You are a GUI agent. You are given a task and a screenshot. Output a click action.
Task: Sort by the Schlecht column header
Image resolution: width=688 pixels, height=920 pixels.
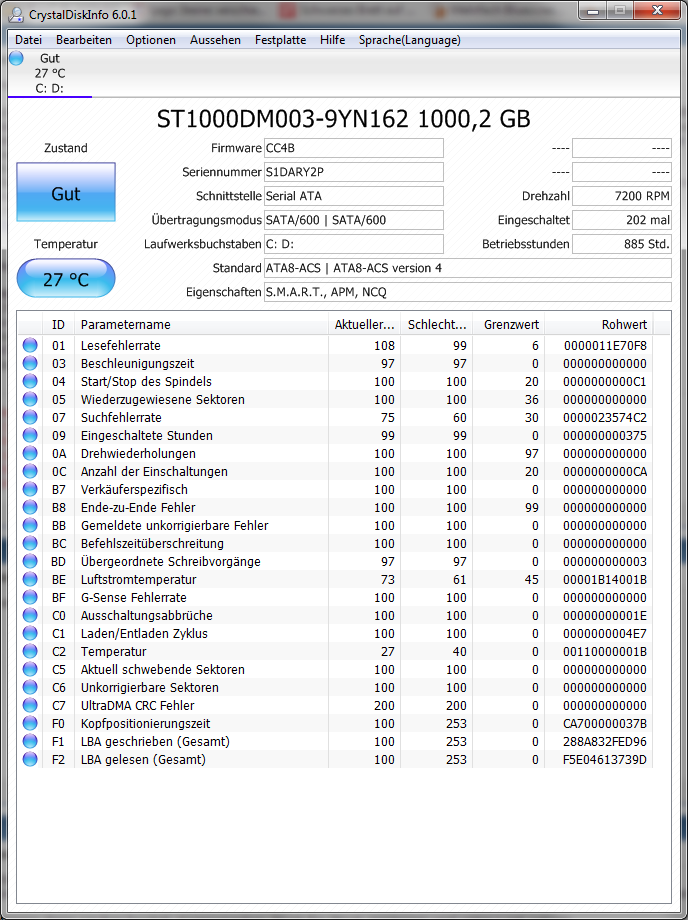point(437,324)
